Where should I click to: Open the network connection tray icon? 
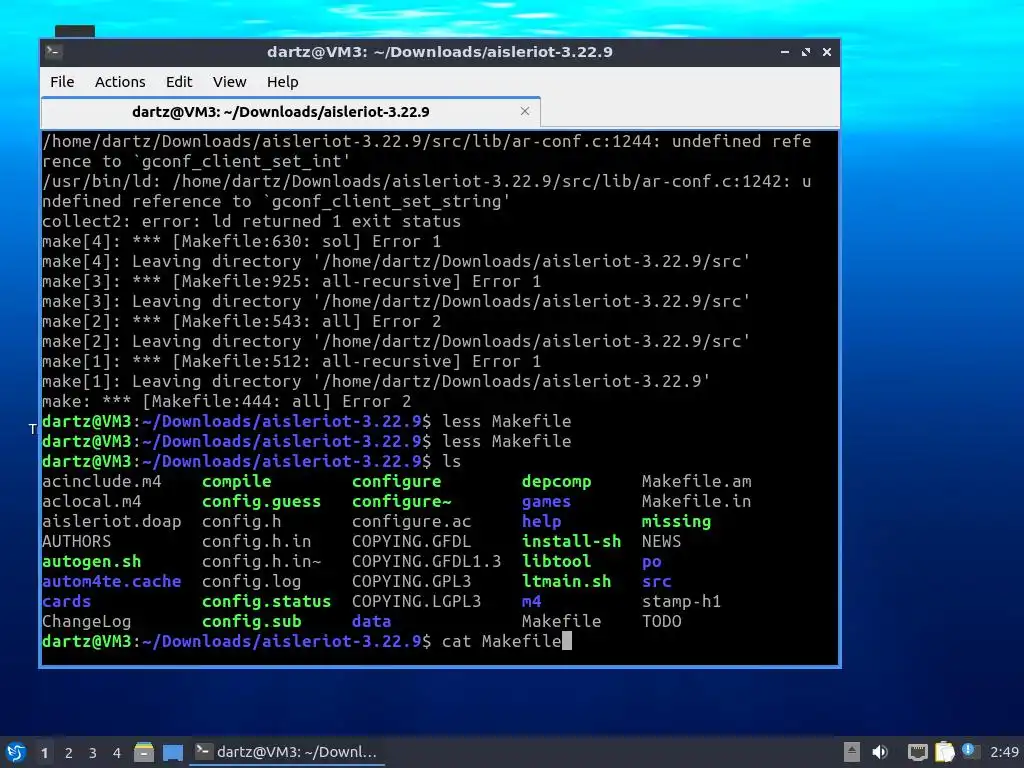[x=918, y=752]
